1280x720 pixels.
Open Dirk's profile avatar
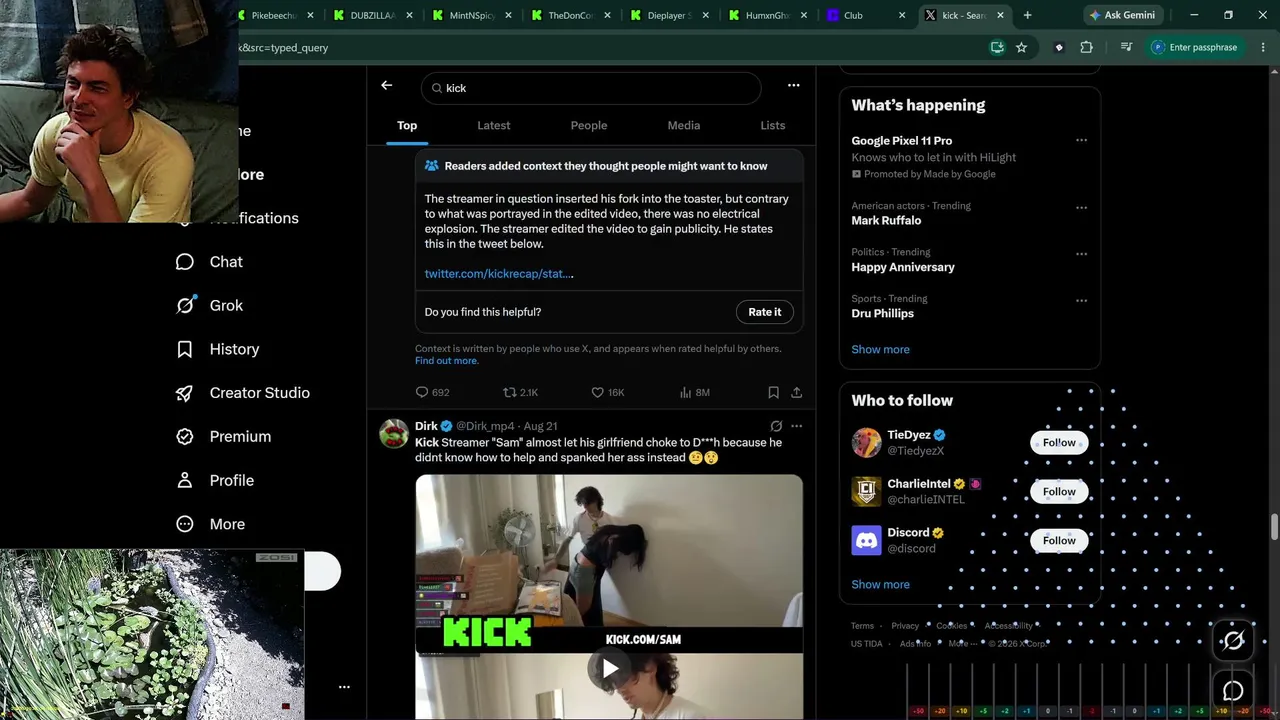tap(394, 434)
